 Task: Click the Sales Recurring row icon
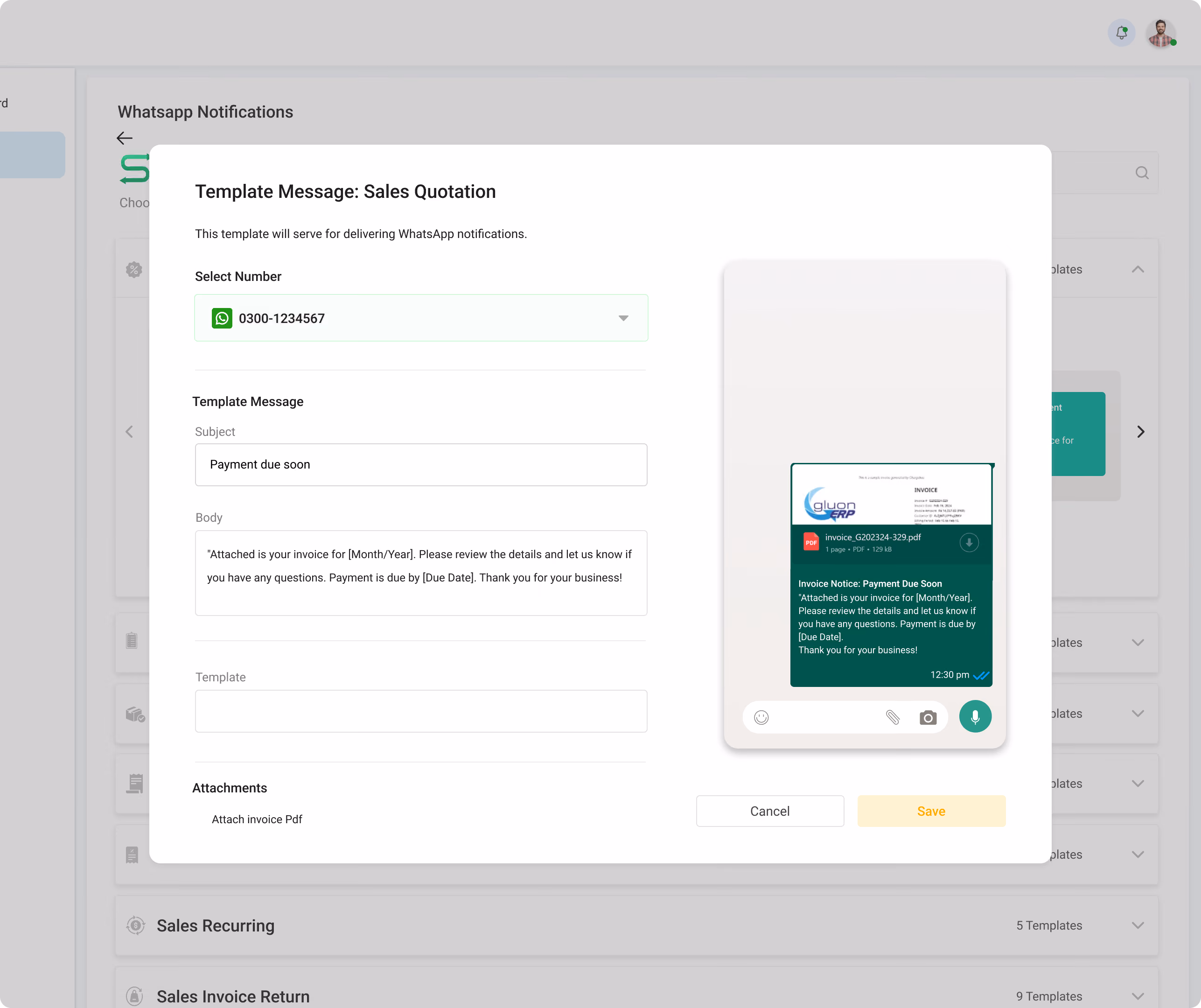coord(135,925)
